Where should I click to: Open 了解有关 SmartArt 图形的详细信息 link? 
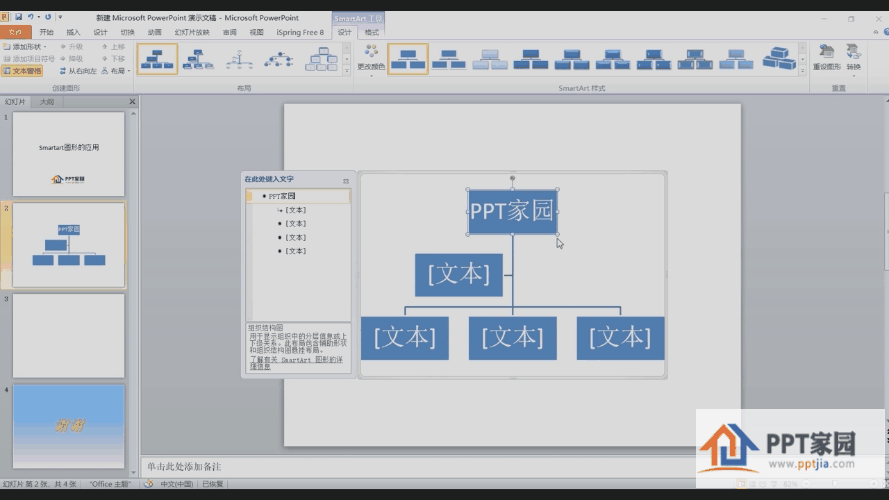click(x=296, y=363)
